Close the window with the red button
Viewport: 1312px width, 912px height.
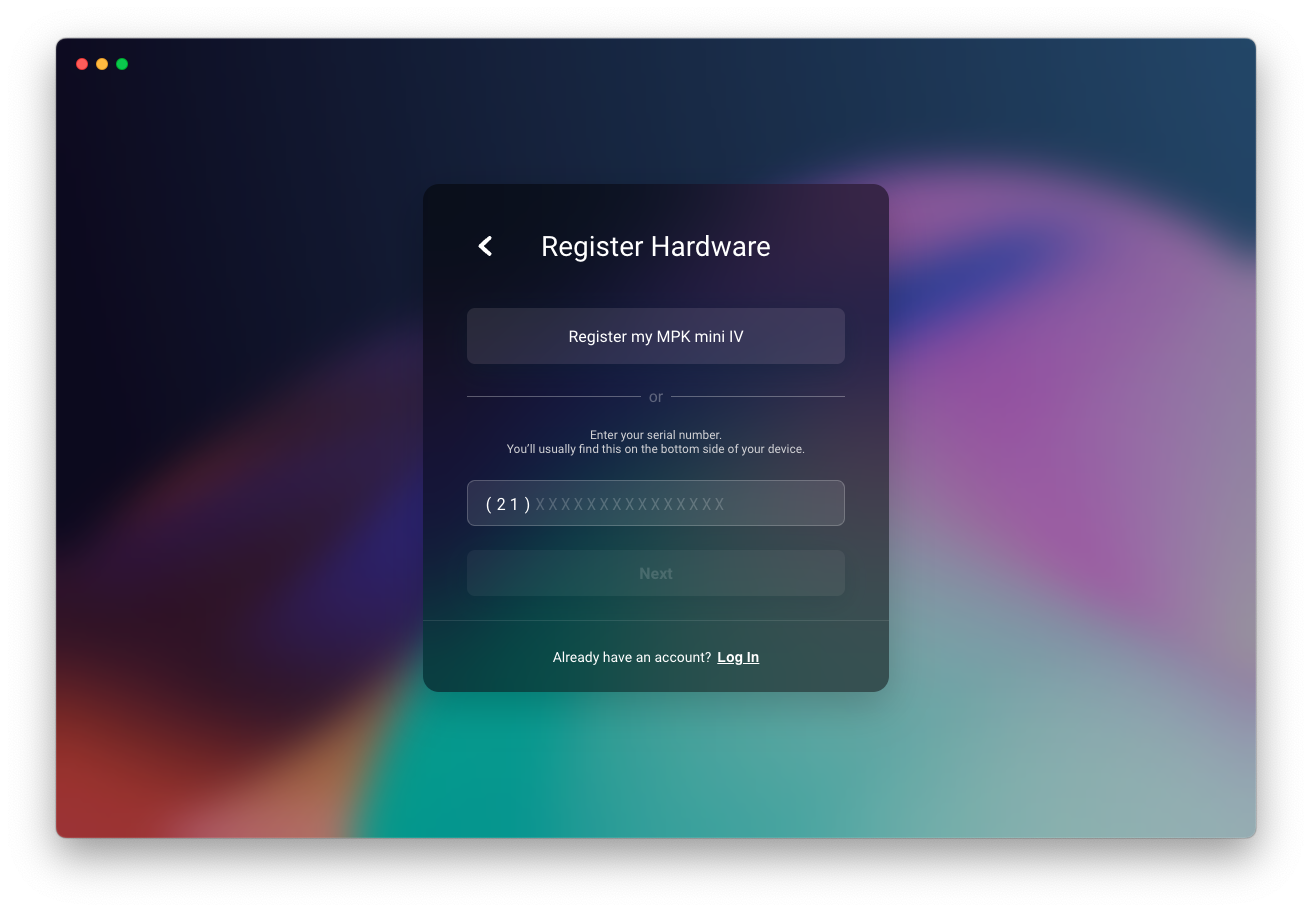pyautogui.click(x=82, y=64)
